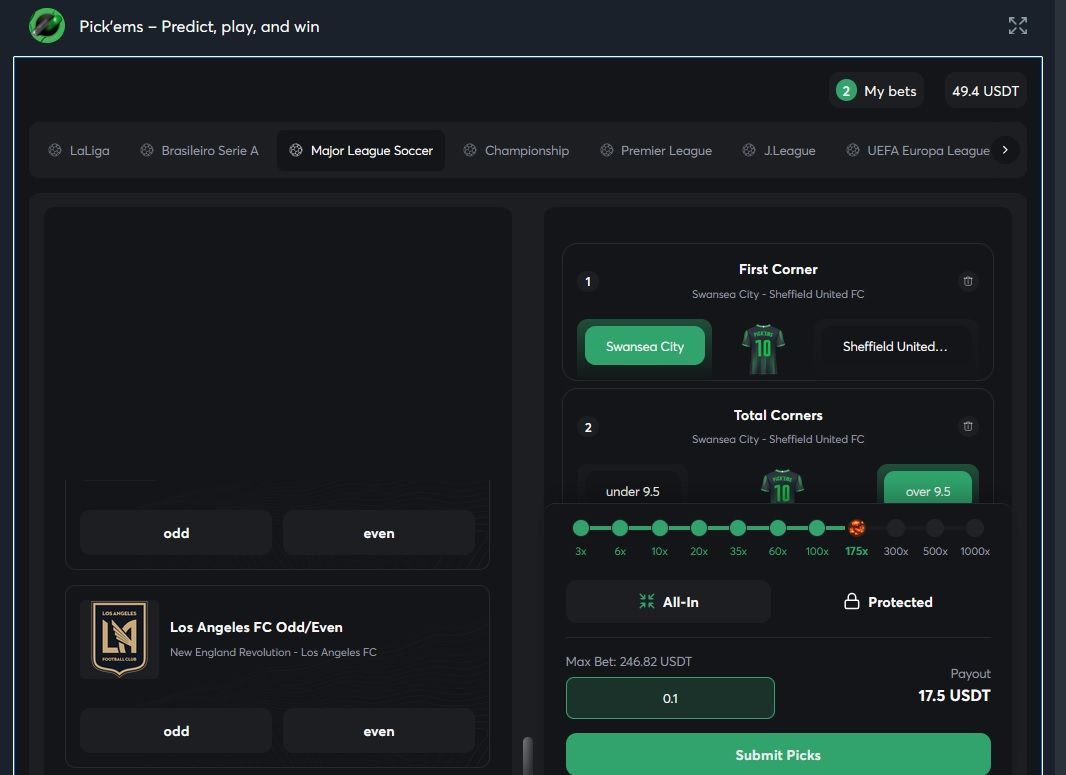Click the green Pick'ems logo icon

click(47, 26)
